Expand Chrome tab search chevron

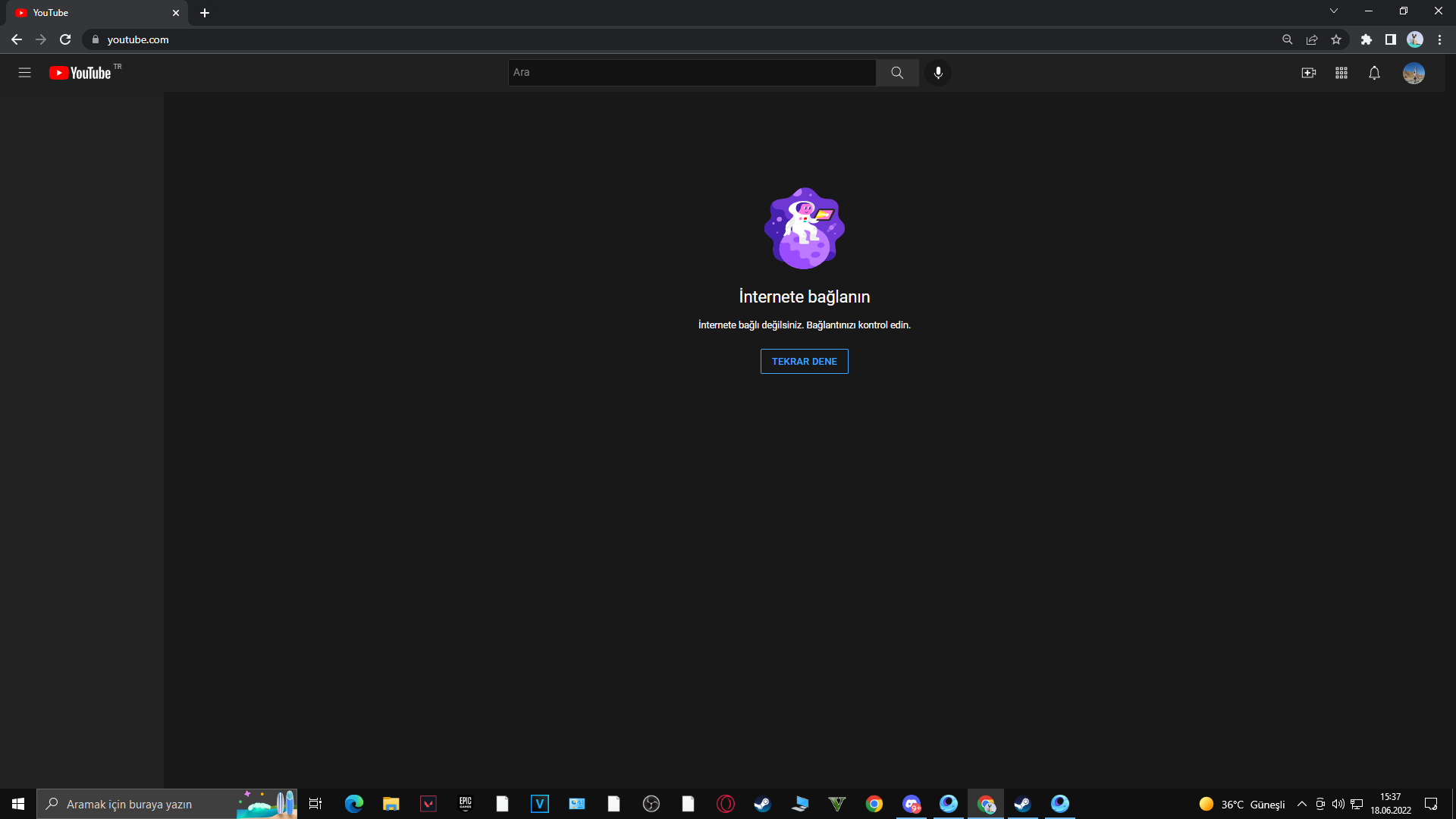click(1334, 11)
